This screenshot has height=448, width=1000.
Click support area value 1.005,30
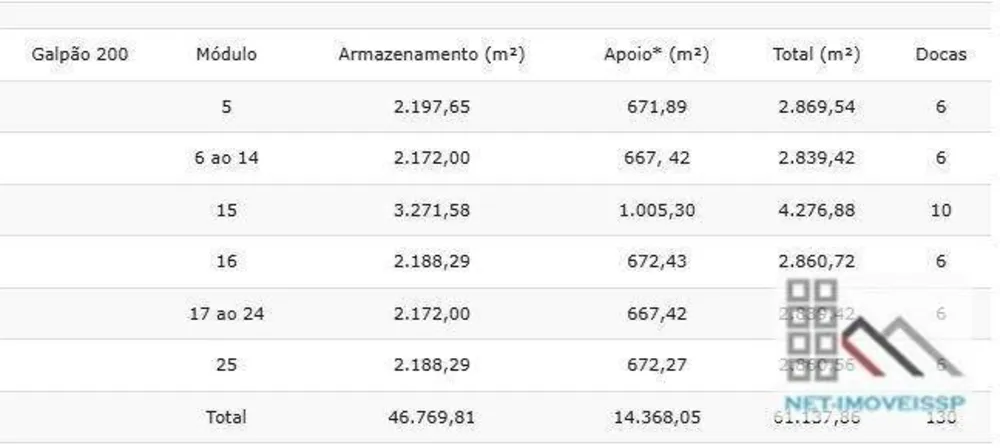[657, 210]
